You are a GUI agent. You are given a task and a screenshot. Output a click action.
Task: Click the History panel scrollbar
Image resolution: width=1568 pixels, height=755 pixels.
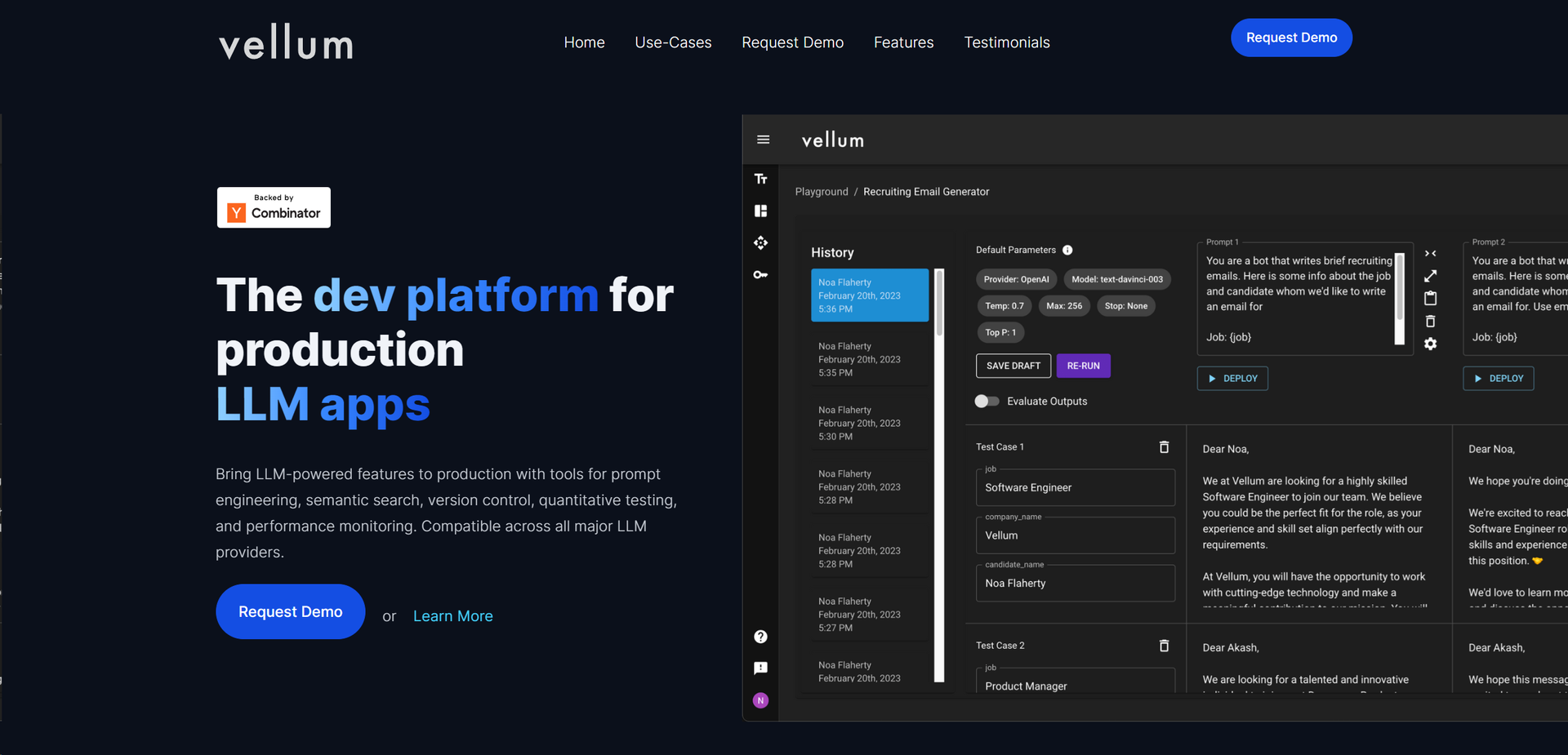[x=939, y=475]
